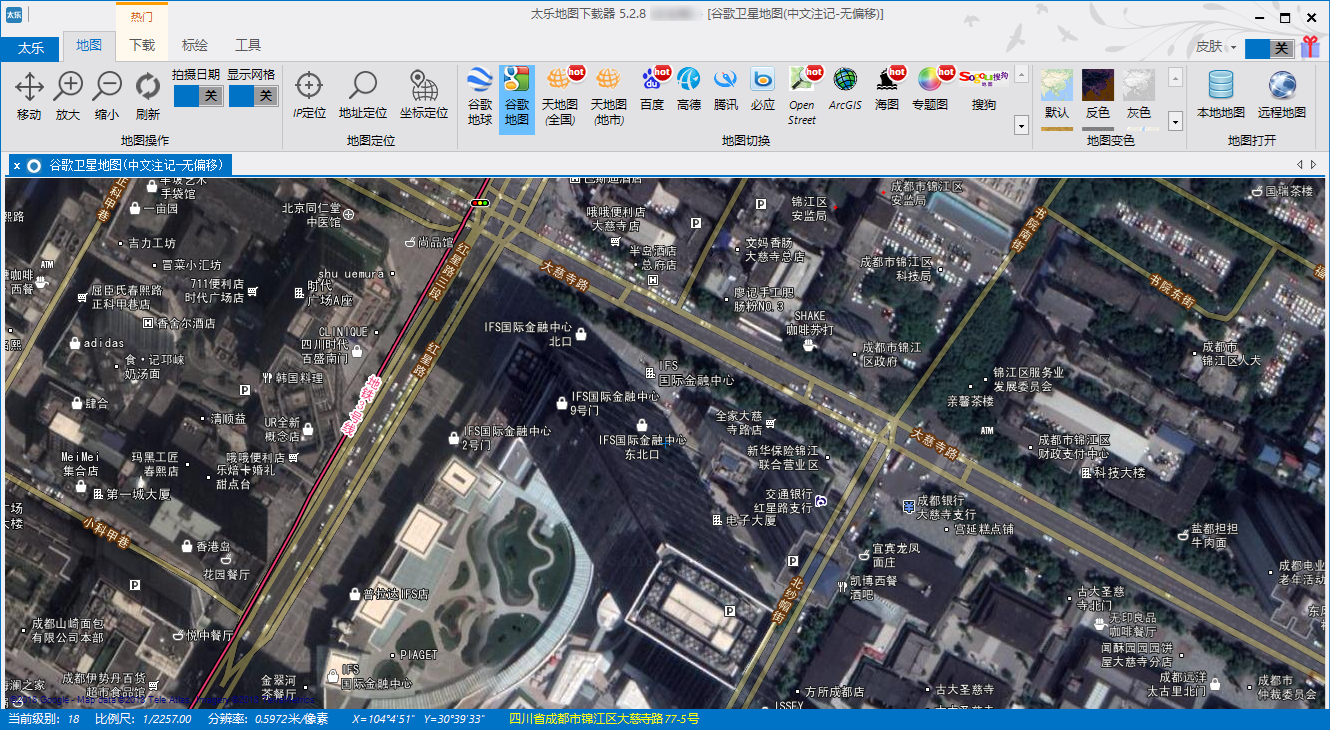Image resolution: width=1330 pixels, height=730 pixels.
Task: Open 远程地图 remote map
Action: pyautogui.click(x=1282, y=96)
